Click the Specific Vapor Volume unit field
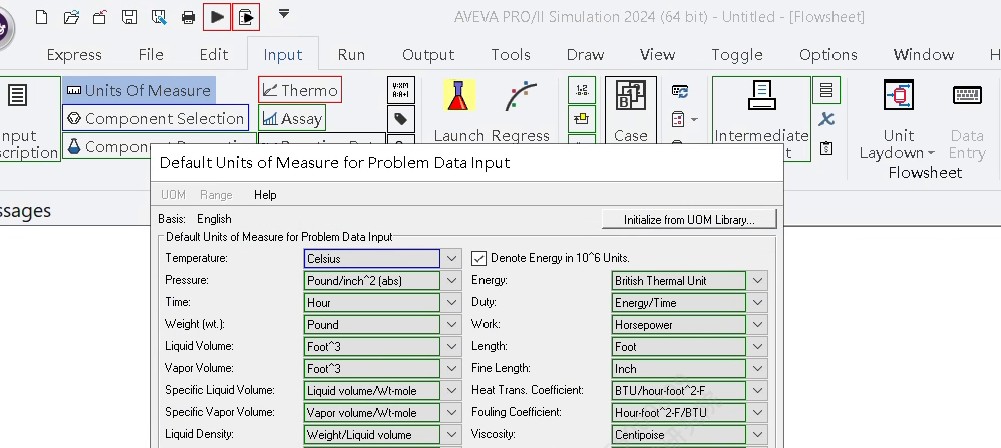 pos(372,412)
